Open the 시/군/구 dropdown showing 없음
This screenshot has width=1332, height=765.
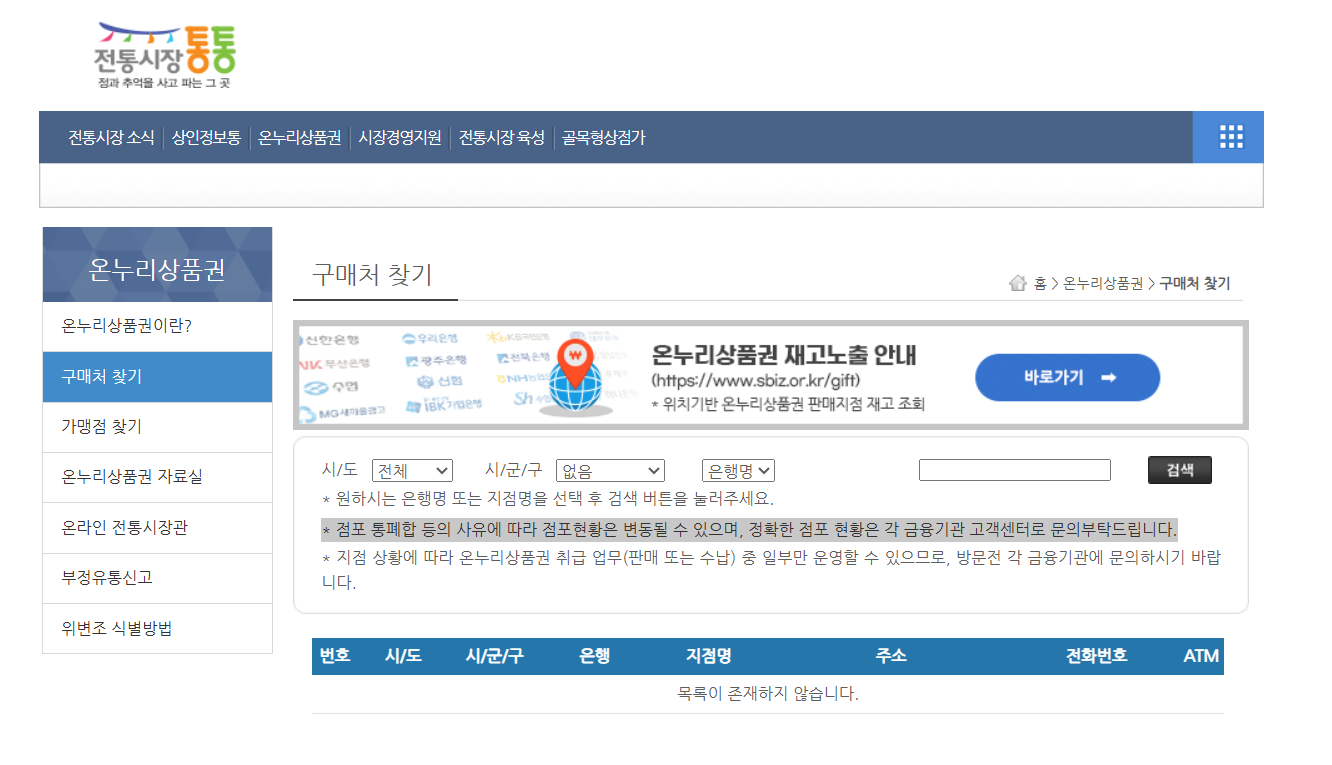click(x=610, y=470)
